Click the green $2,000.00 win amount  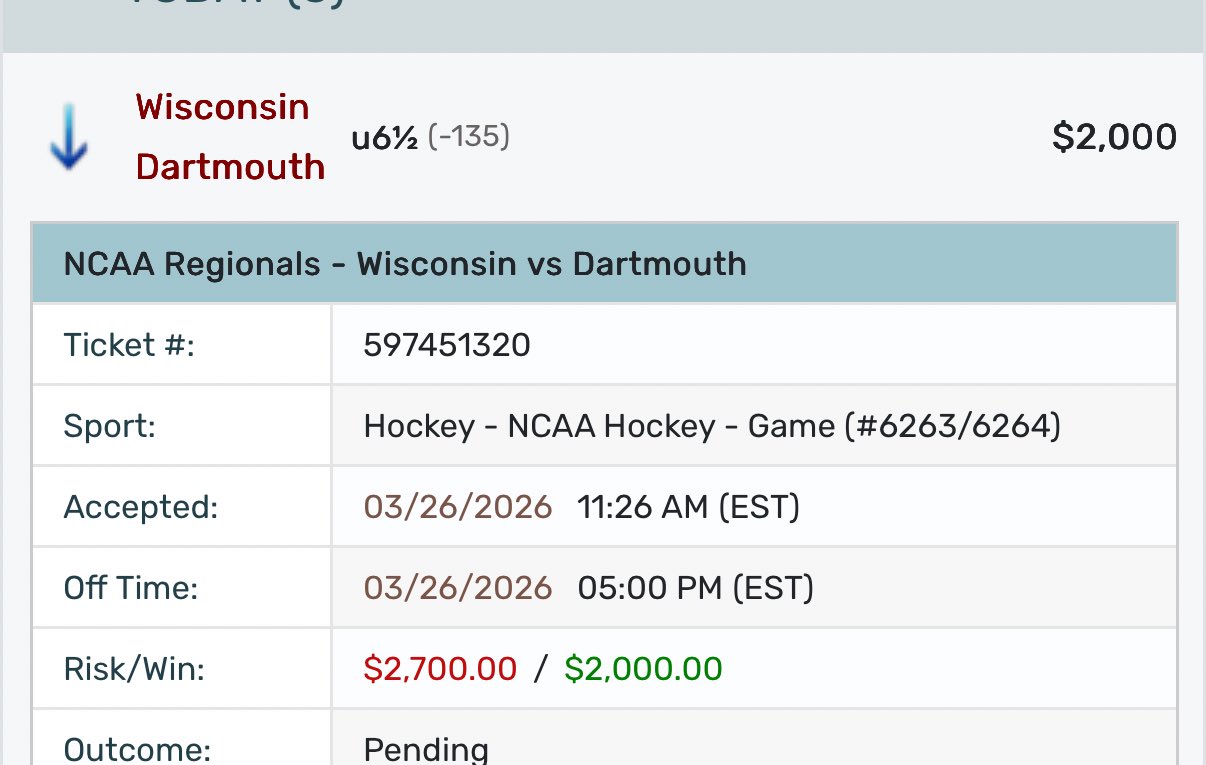click(643, 668)
